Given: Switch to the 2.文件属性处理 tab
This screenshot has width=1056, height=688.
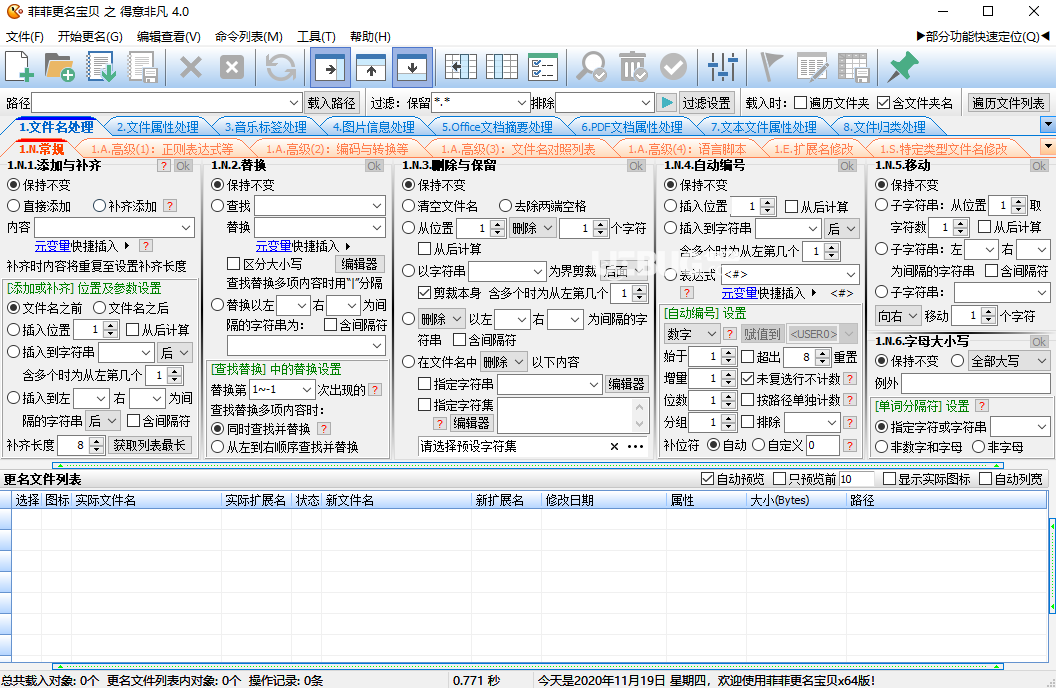Looking at the screenshot, I should point(158,127).
